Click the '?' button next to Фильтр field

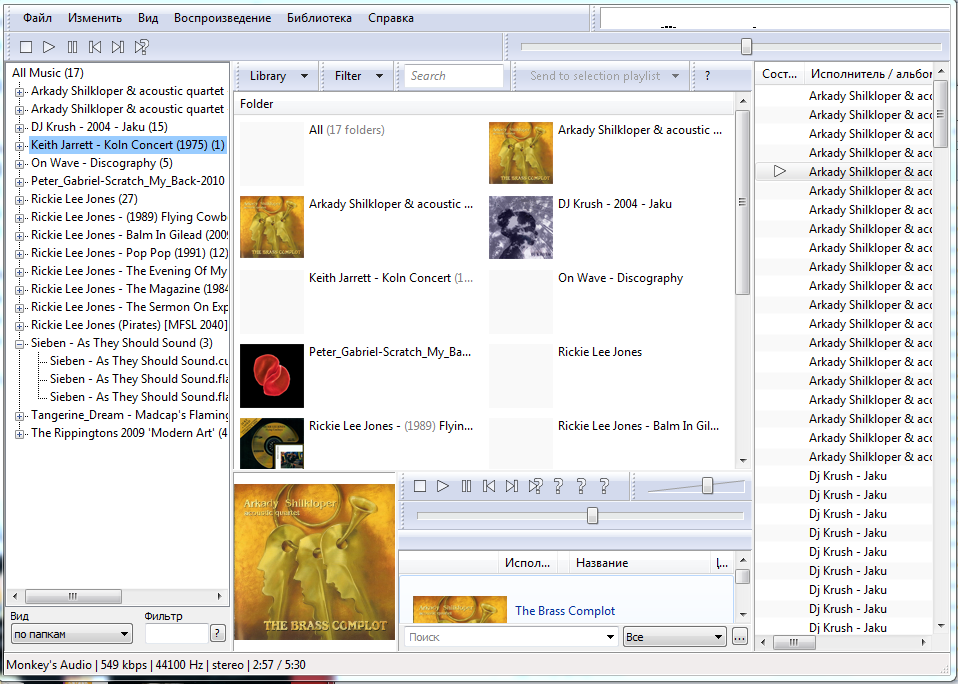217,633
